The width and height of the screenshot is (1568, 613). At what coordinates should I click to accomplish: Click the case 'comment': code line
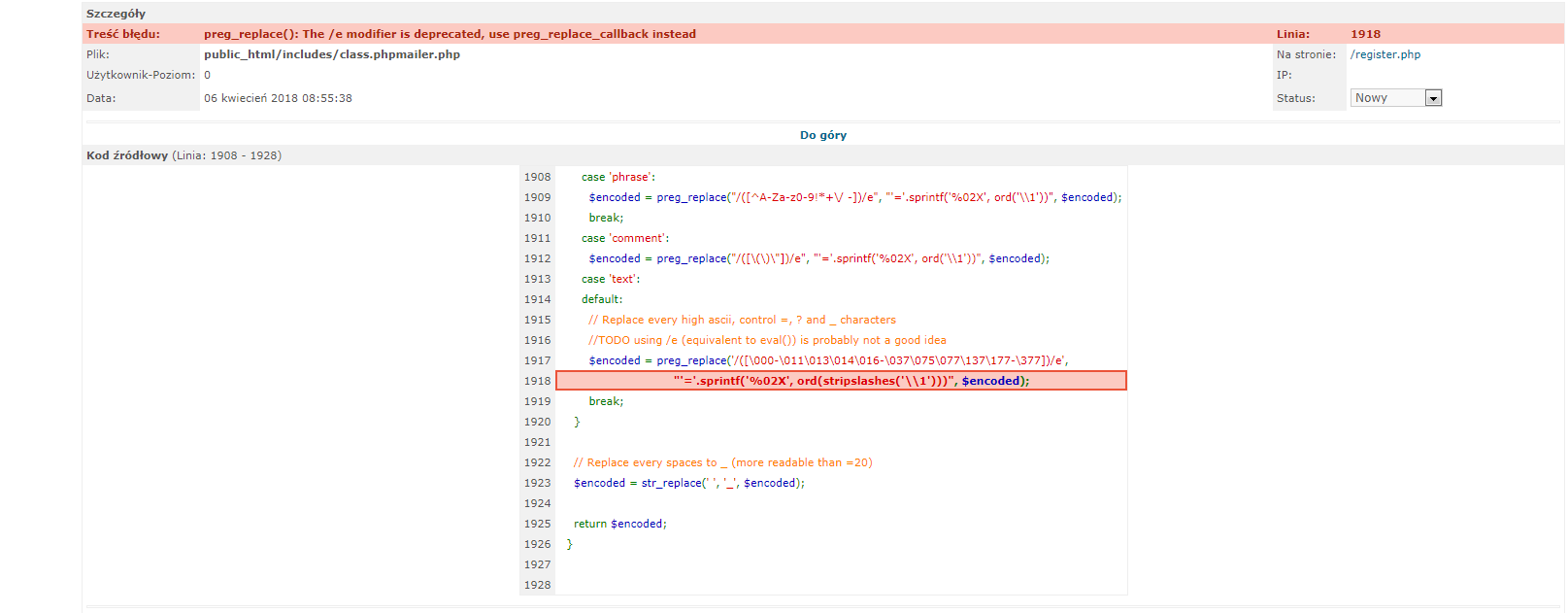coord(625,238)
